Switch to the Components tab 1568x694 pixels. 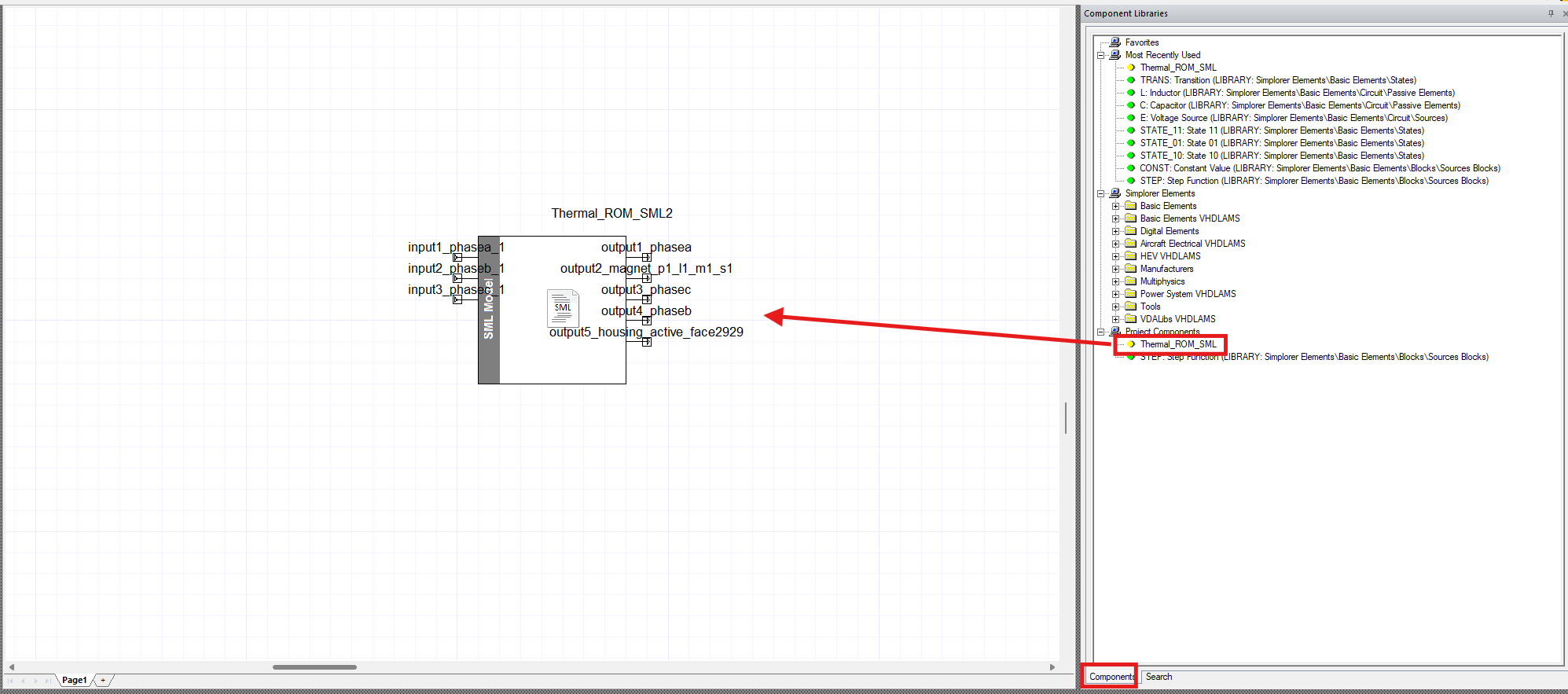(x=1111, y=677)
